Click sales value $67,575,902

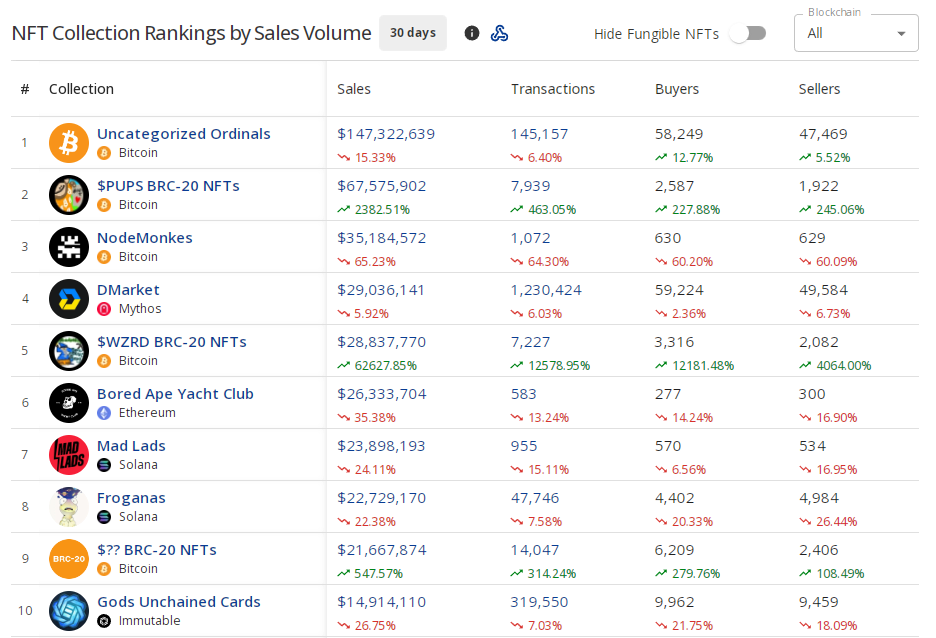pos(382,186)
